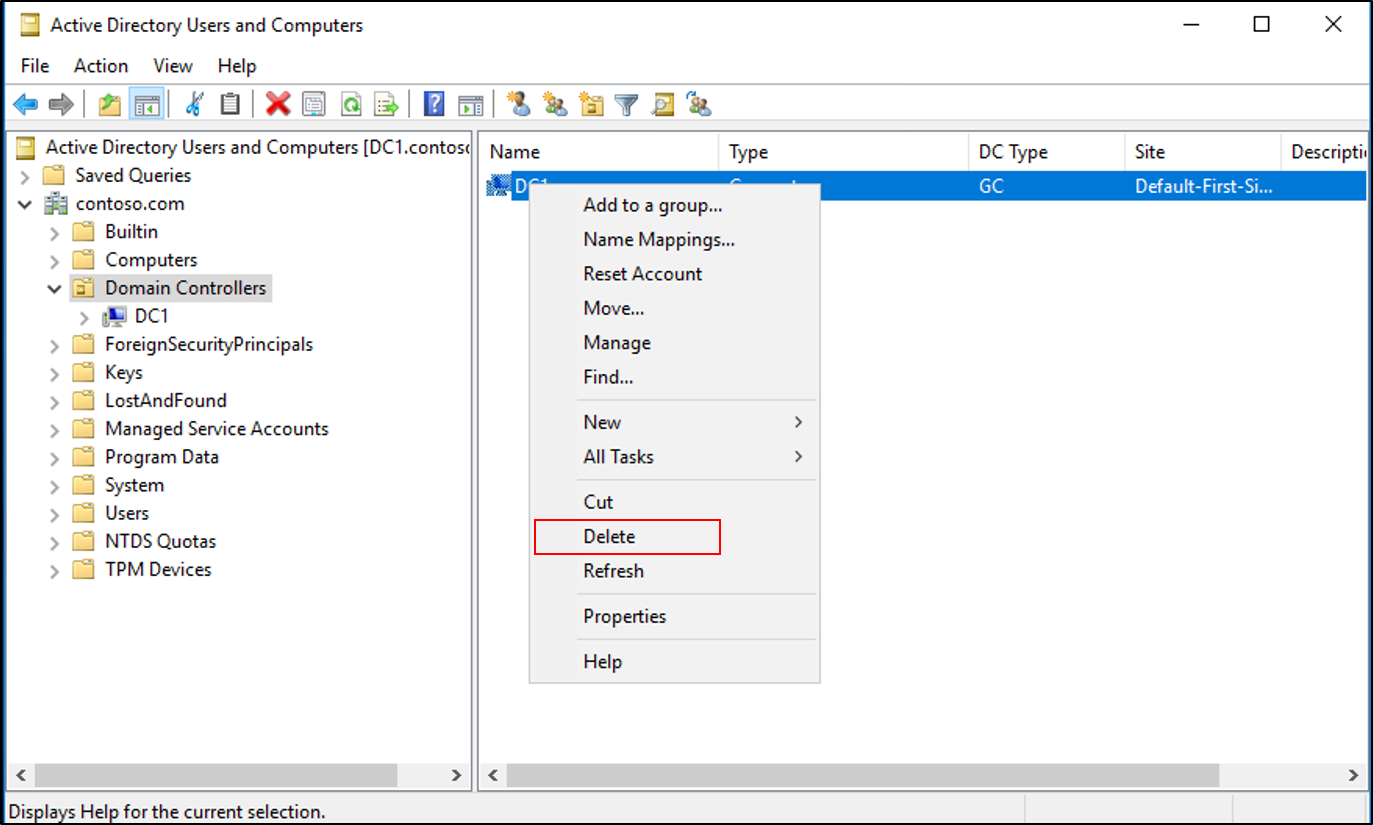Click the blue Help question mark icon
This screenshot has width=1373, height=825.
pyautogui.click(x=434, y=104)
